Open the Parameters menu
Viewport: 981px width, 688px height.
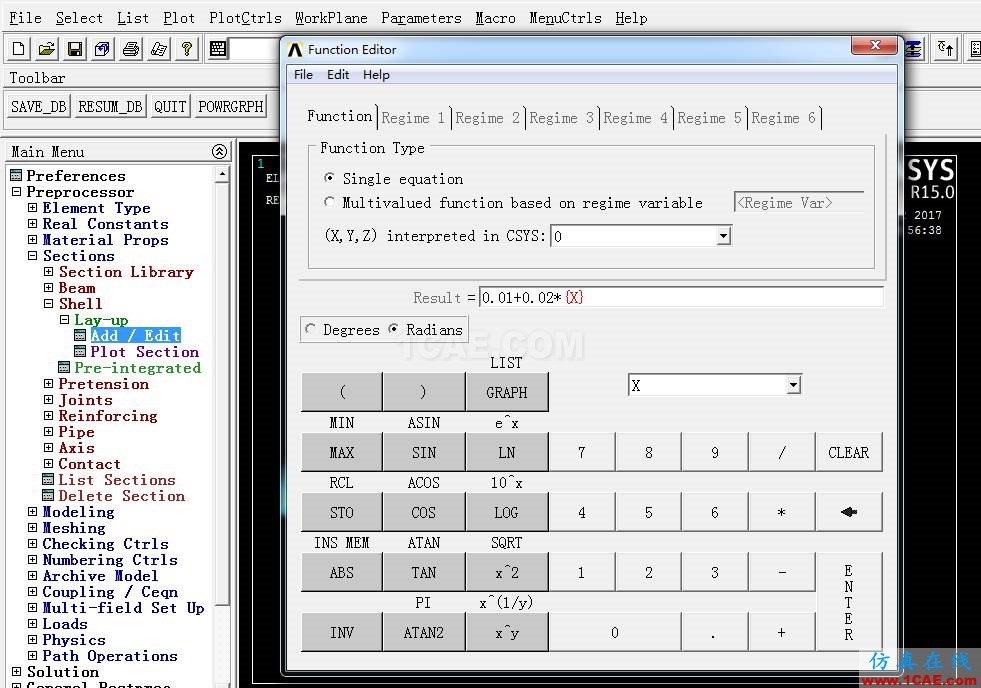(x=421, y=18)
